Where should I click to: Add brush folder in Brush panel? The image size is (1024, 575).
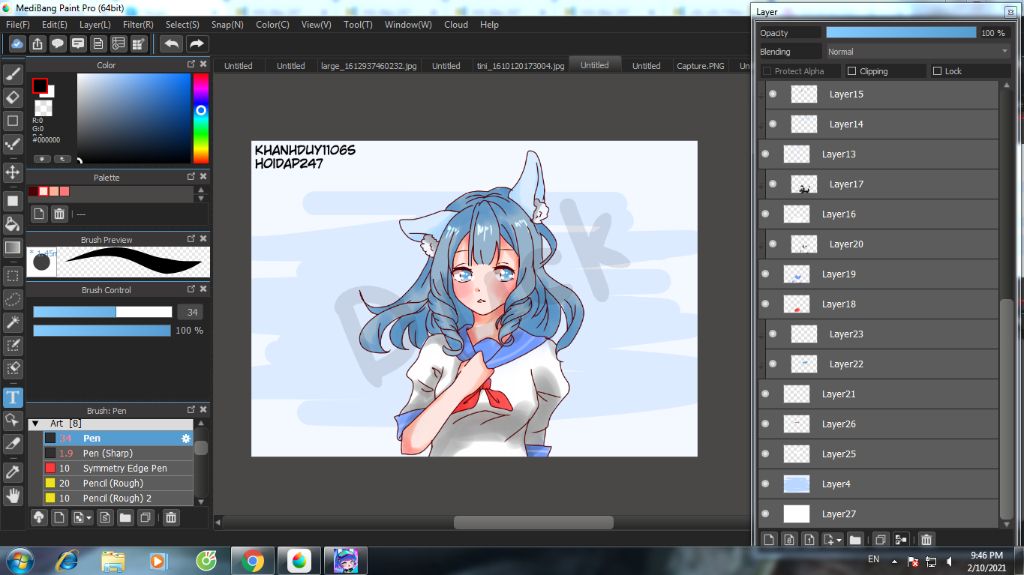click(x=125, y=518)
